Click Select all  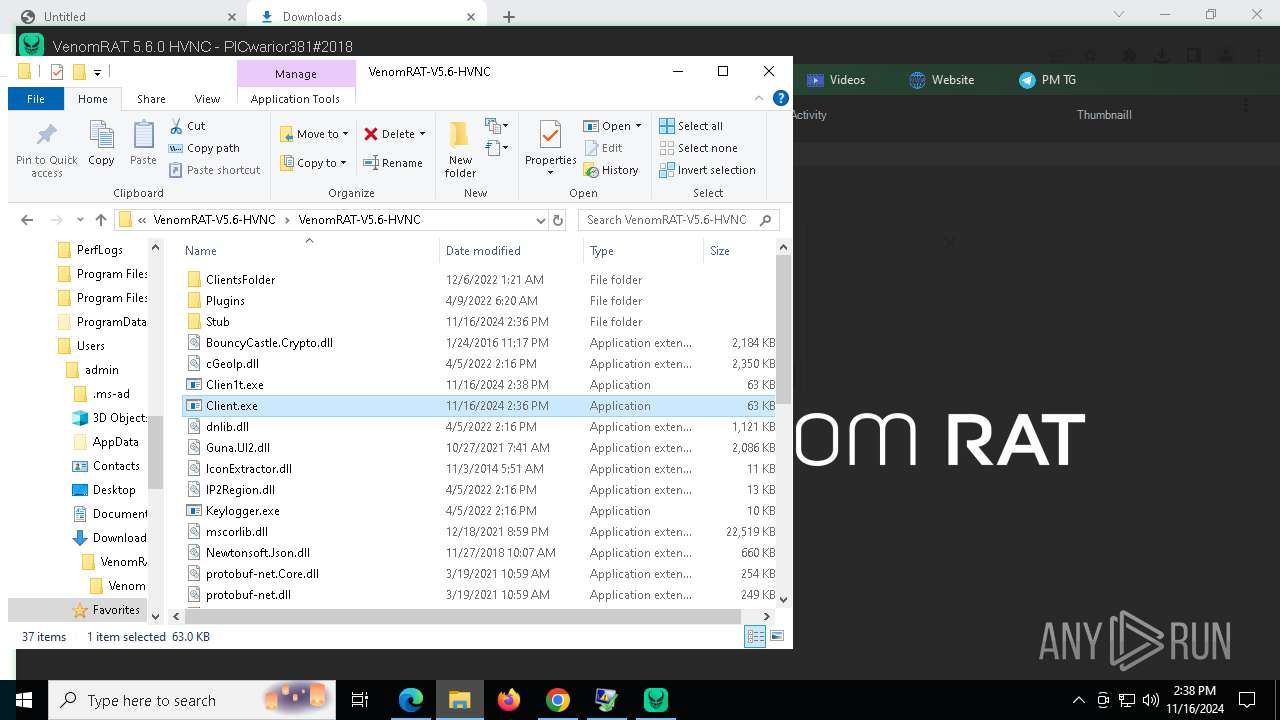point(691,126)
